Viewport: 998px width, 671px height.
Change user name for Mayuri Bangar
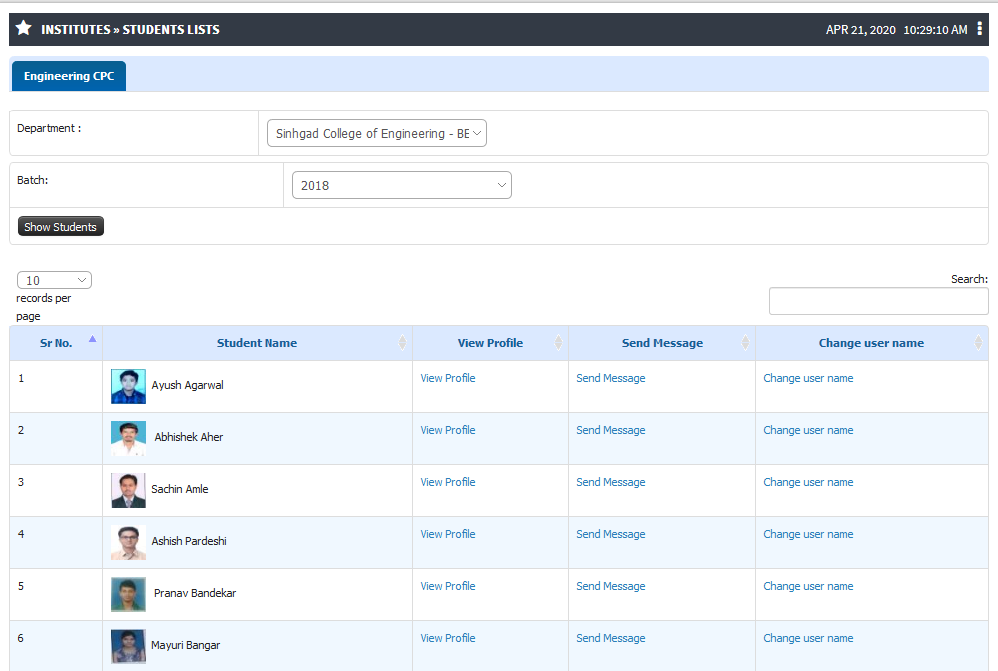[x=808, y=639]
